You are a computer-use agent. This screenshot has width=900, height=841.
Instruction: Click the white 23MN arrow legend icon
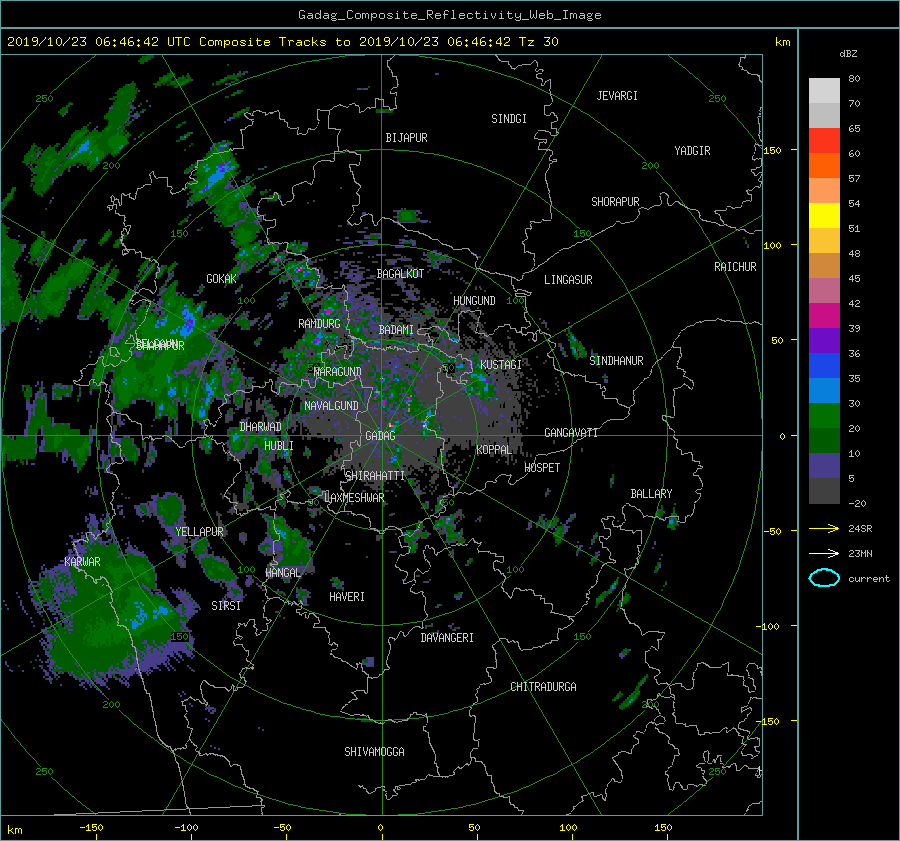coord(824,553)
